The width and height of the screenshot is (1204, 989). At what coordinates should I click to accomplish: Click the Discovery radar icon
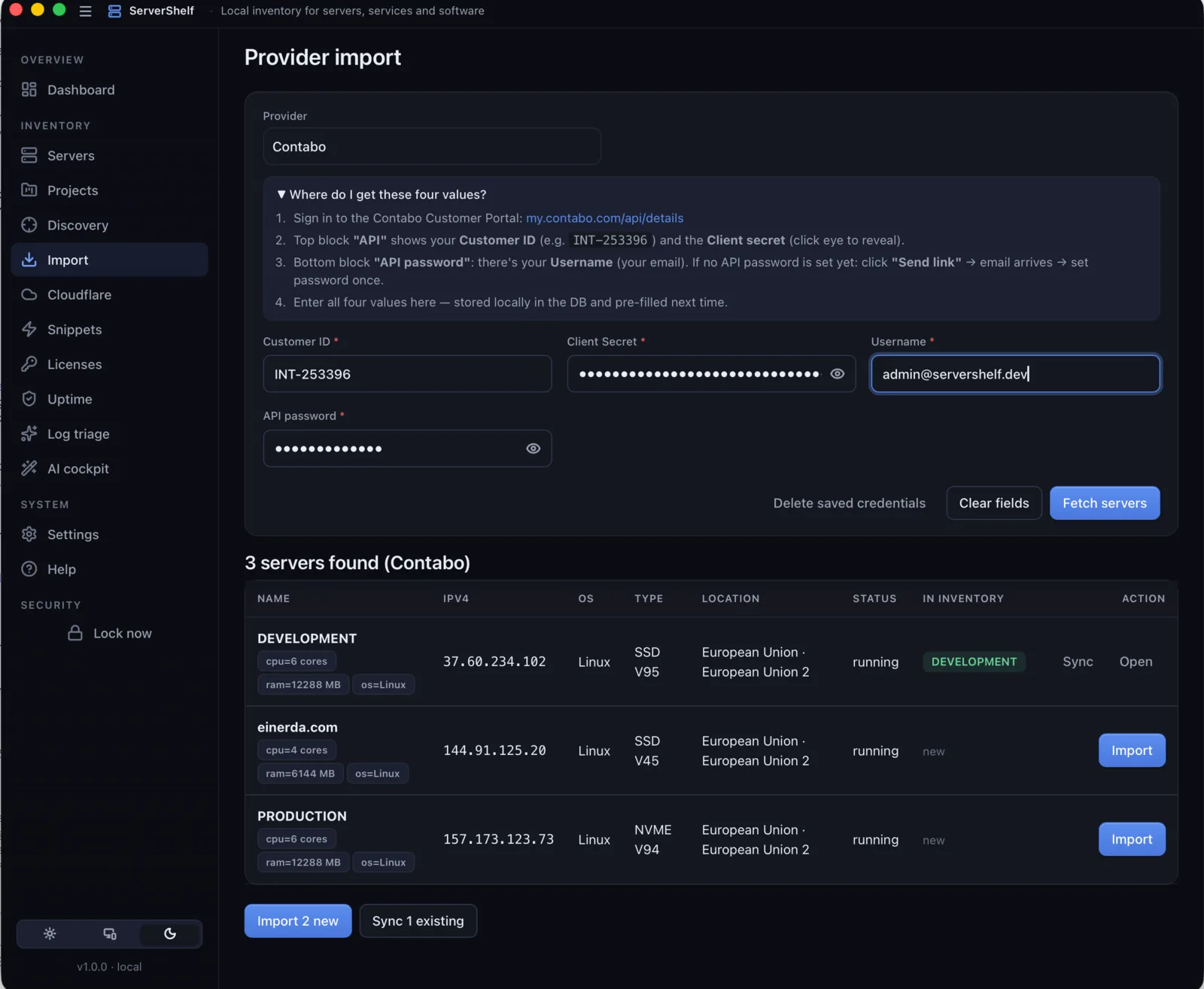tap(29, 225)
